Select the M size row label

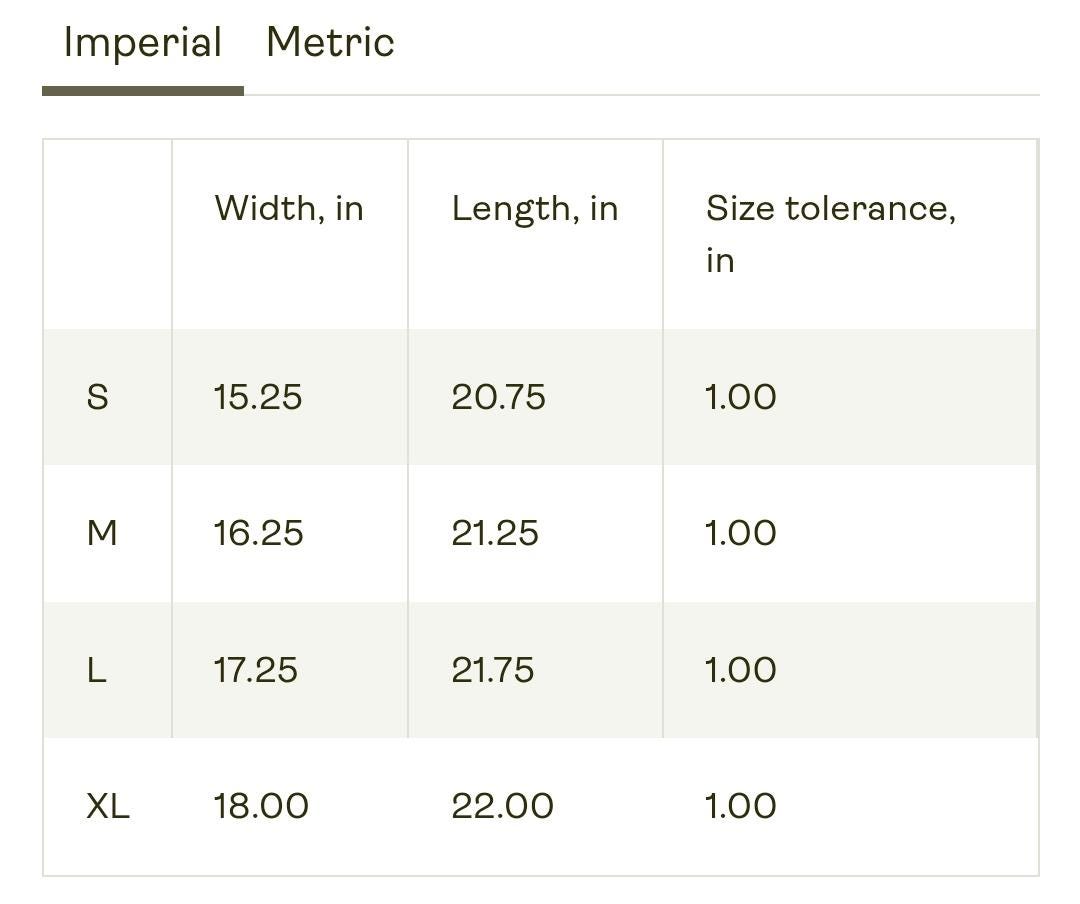tap(102, 533)
